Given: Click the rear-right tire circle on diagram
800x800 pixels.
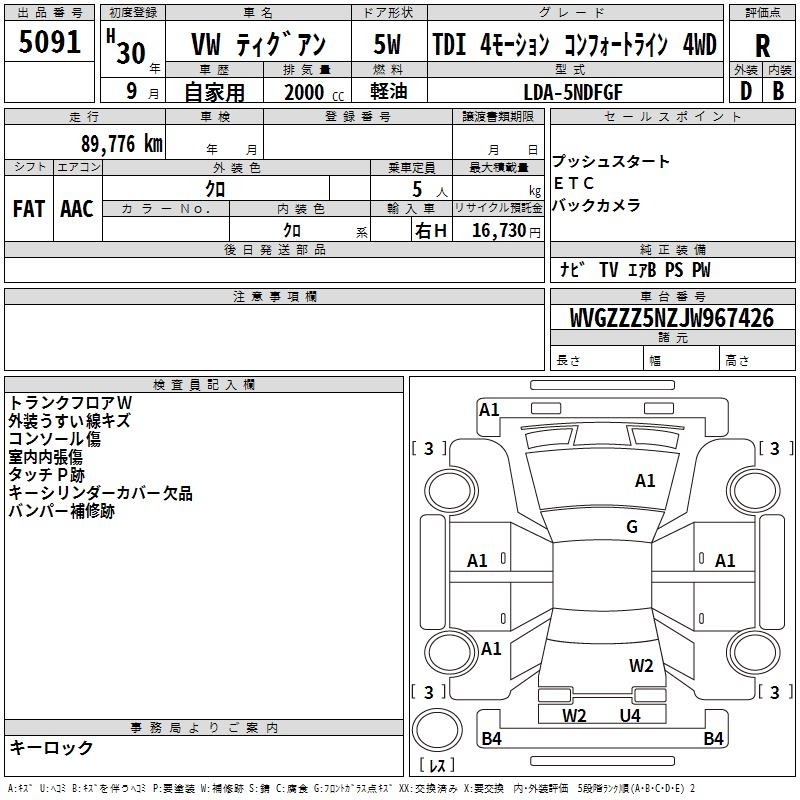Looking at the screenshot, I should tap(753, 652).
